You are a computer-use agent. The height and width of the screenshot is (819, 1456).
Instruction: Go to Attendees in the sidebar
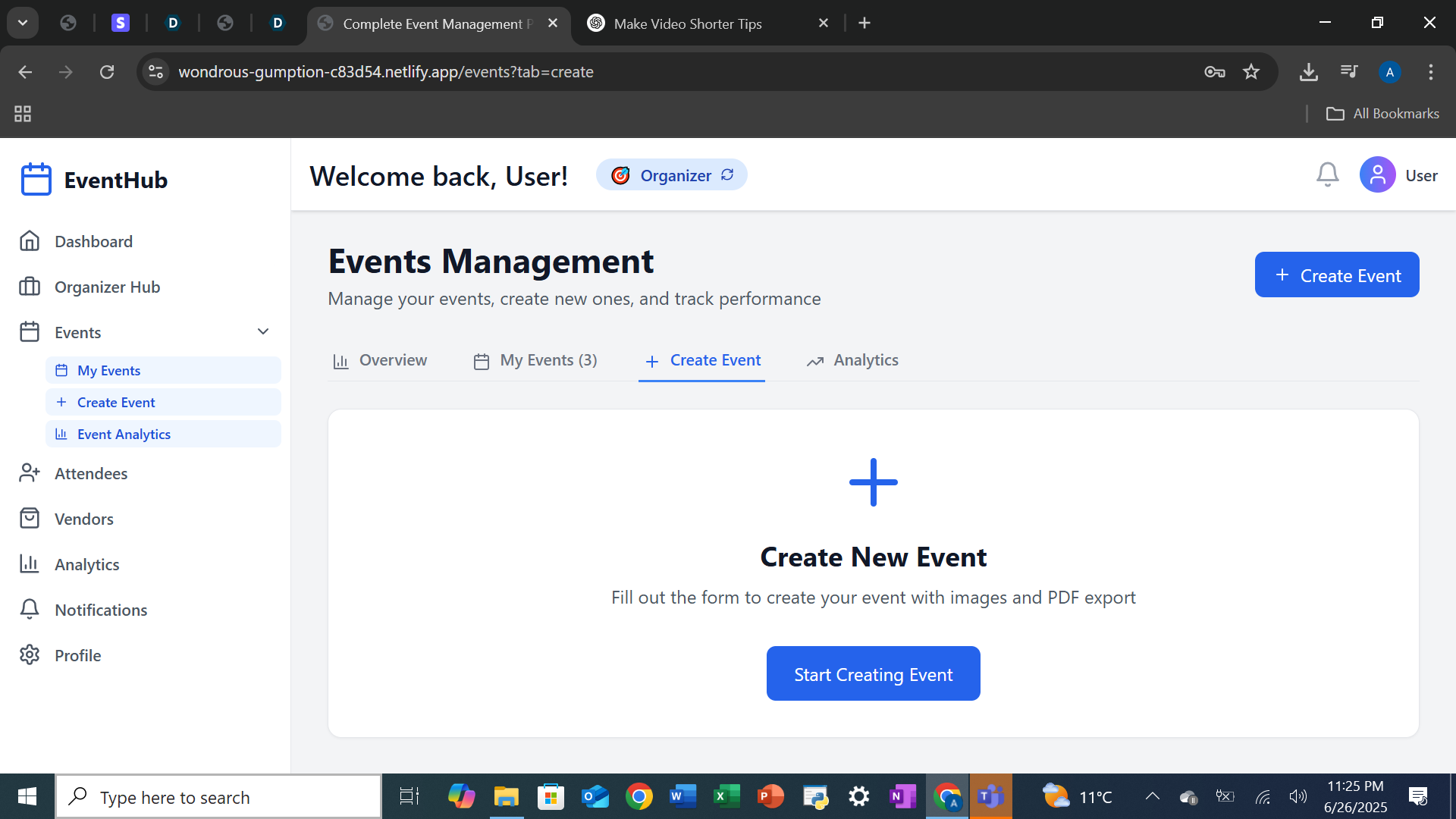pos(91,473)
